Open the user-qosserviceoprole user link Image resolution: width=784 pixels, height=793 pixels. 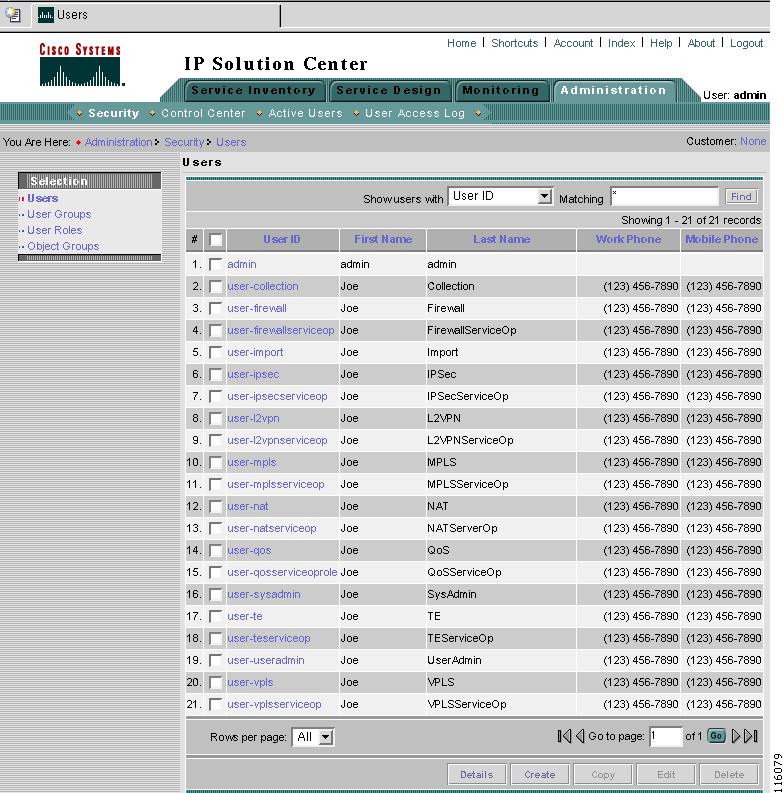click(x=282, y=572)
